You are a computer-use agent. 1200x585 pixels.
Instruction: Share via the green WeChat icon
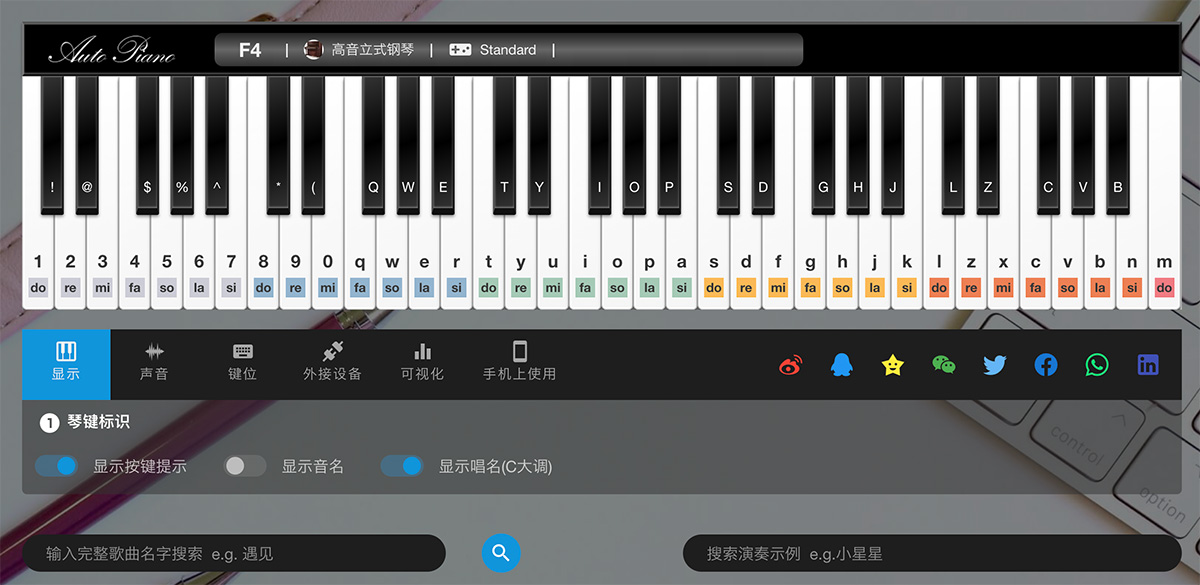click(x=944, y=365)
